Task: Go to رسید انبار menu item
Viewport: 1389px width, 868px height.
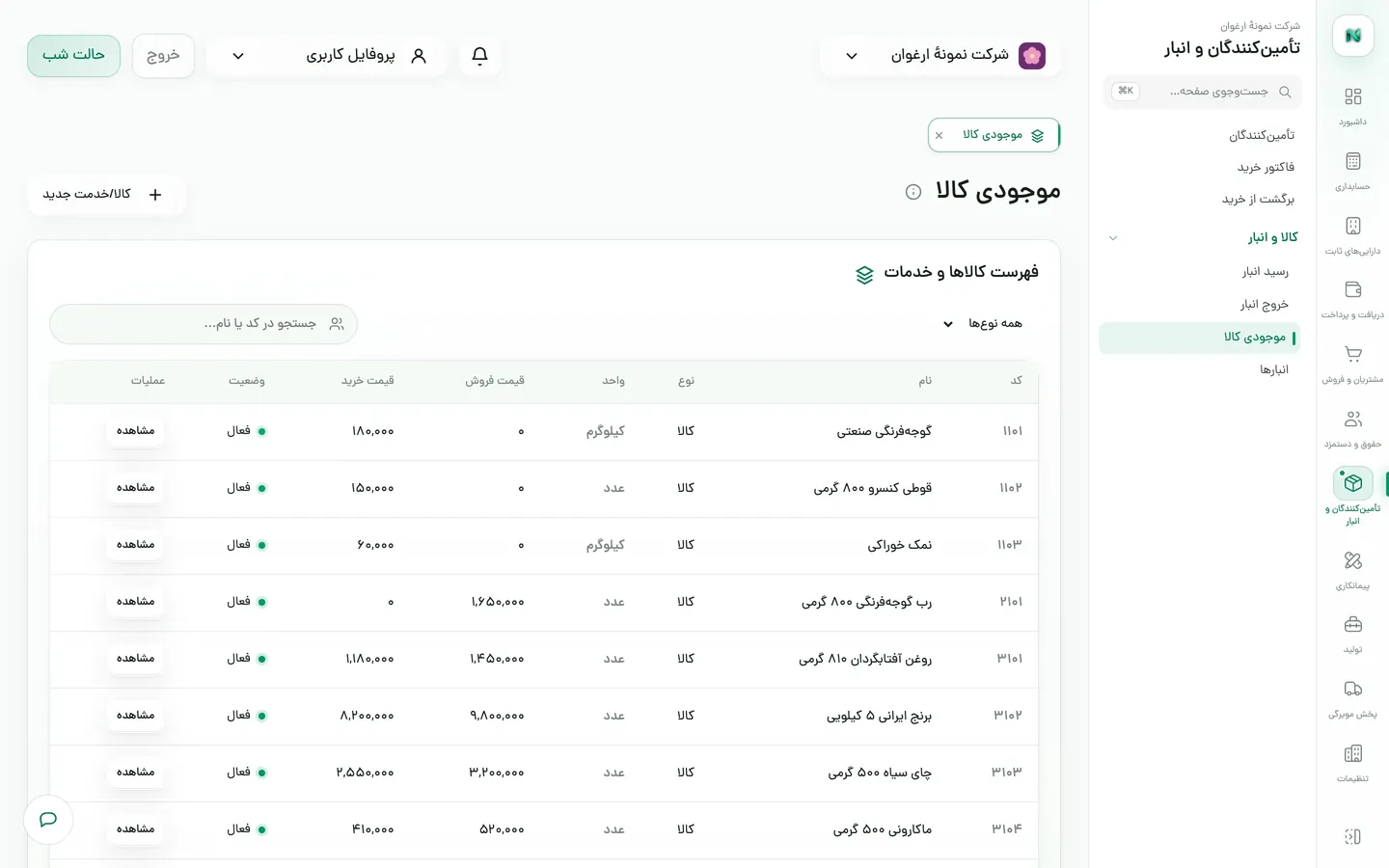Action: 1266,272
